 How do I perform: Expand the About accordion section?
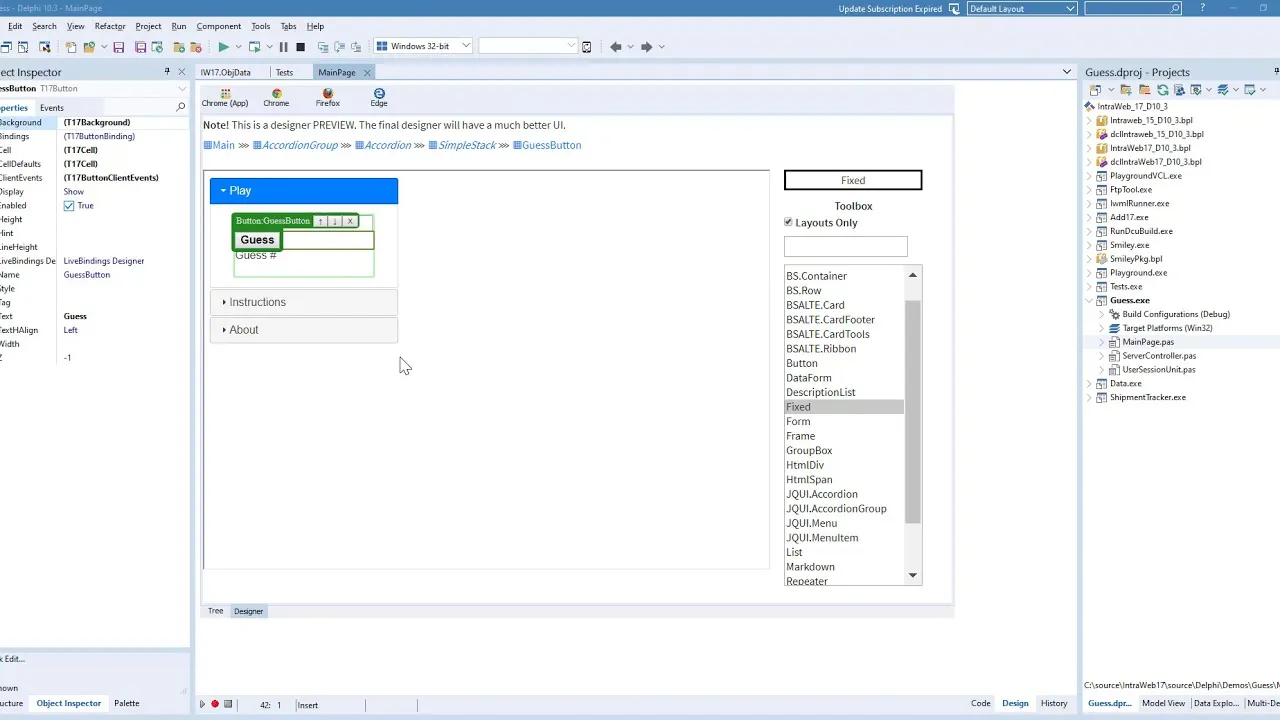pos(304,330)
